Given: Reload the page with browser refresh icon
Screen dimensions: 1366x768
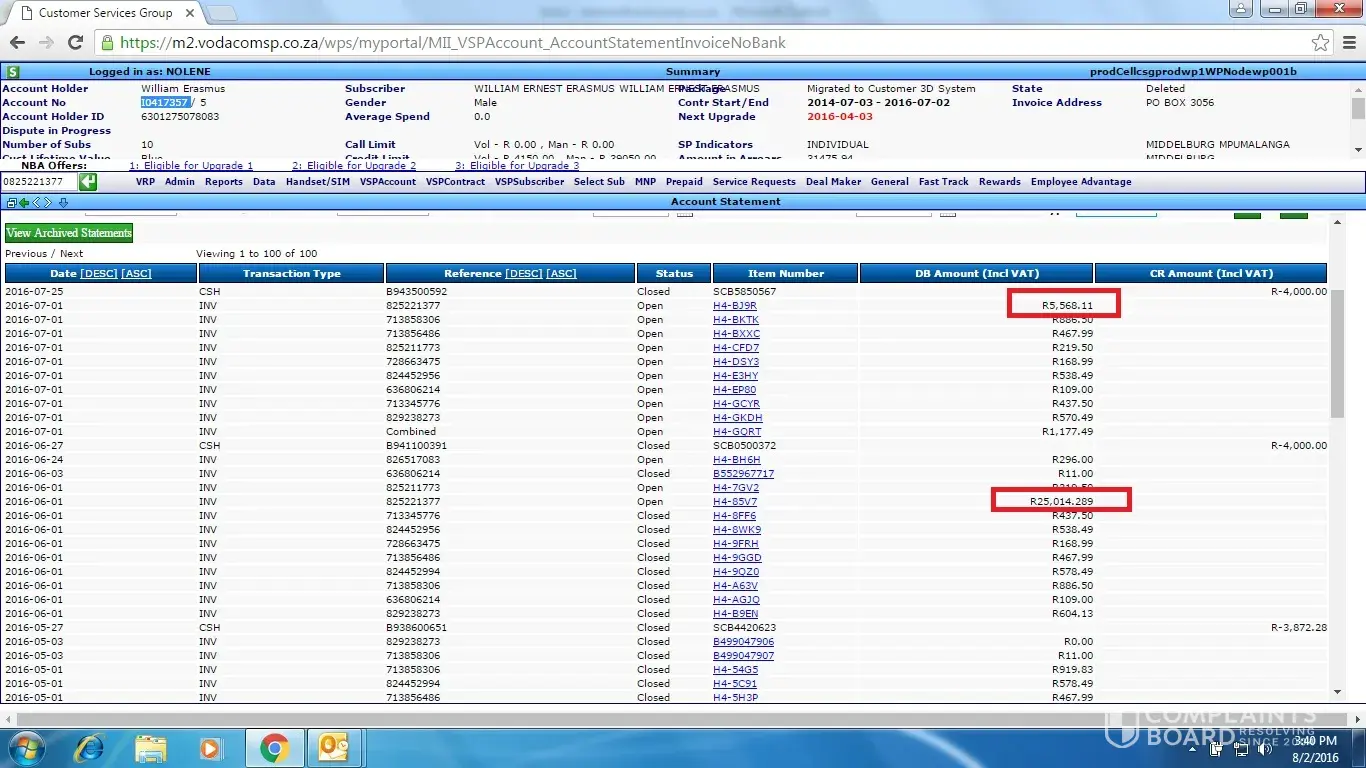Looking at the screenshot, I should coord(75,43).
